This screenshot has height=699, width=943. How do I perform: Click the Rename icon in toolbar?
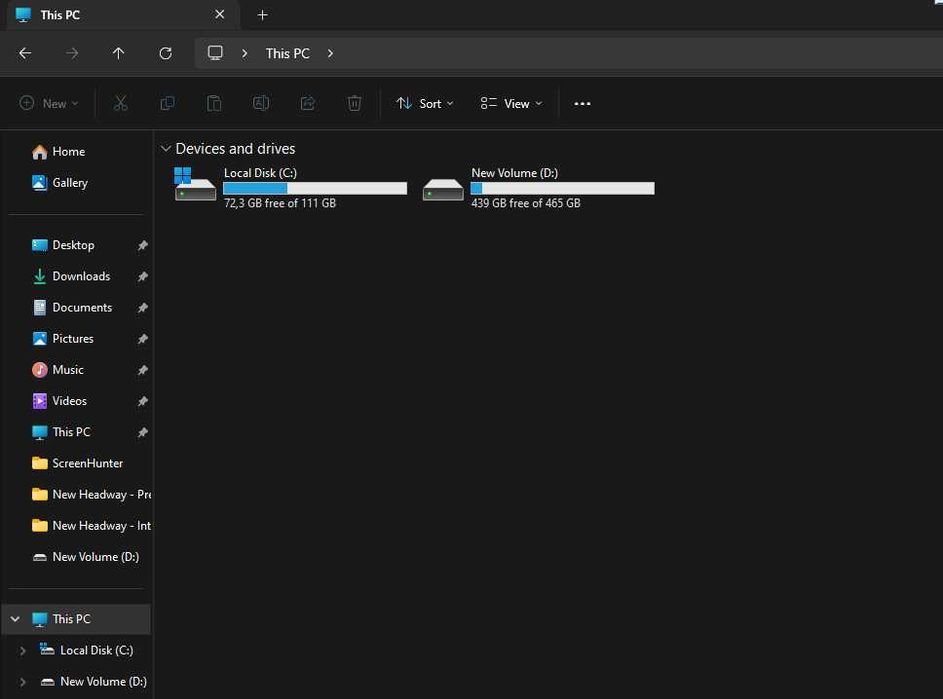pyautogui.click(x=260, y=103)
